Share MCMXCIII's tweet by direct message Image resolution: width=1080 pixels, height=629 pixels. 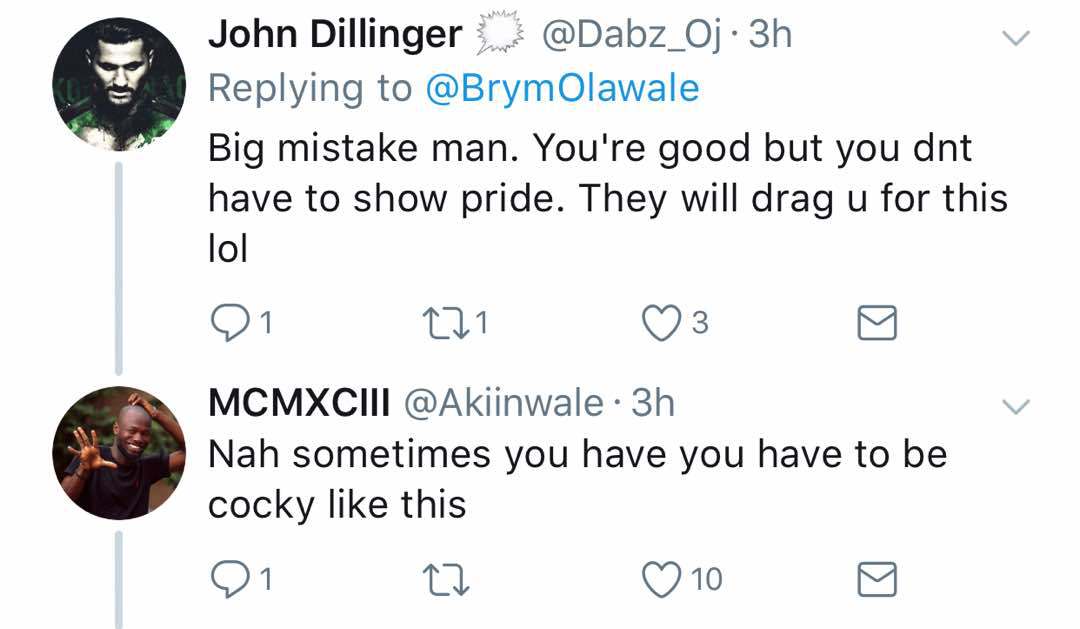coord(877,578)
